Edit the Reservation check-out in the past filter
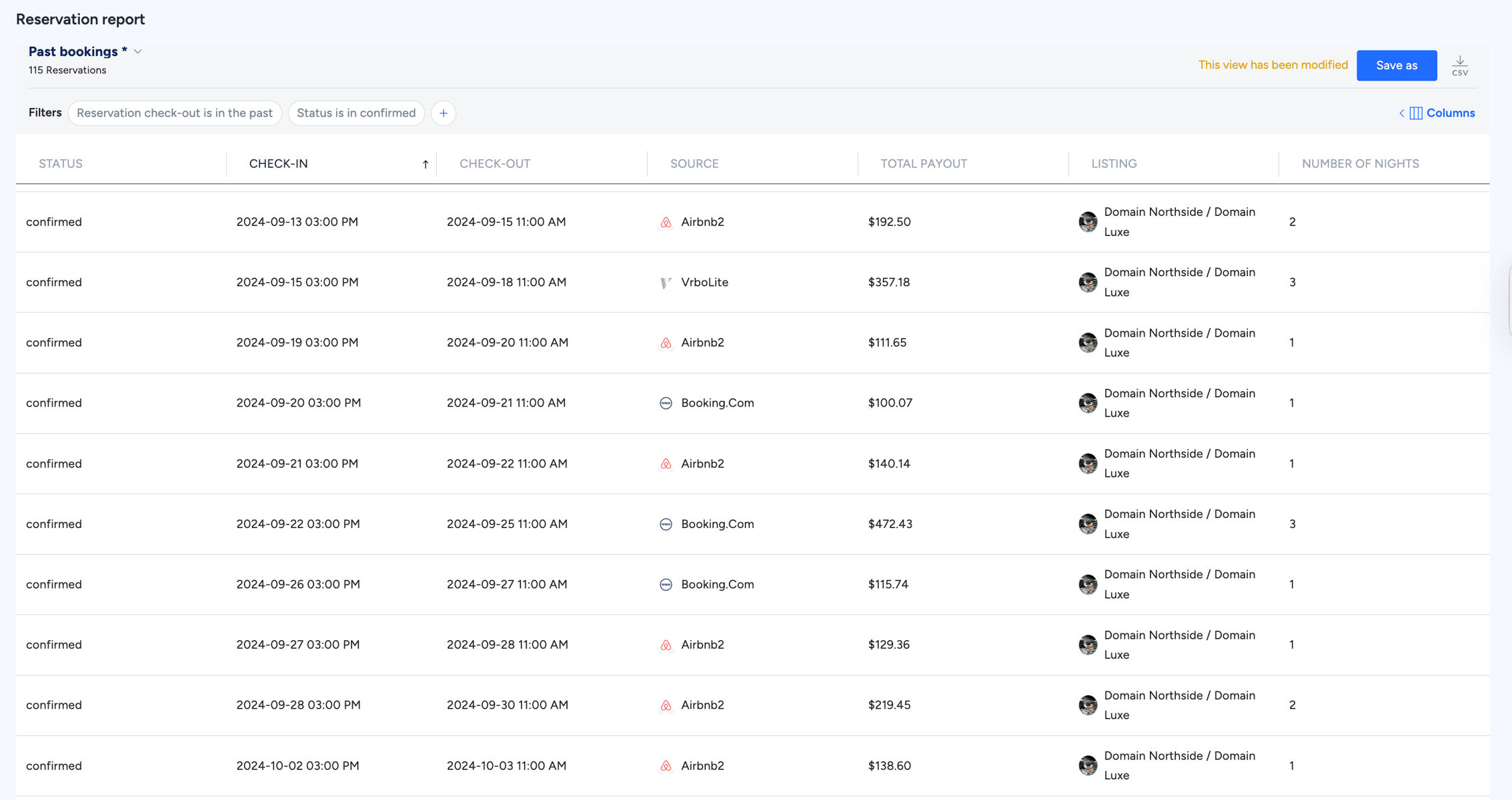1512x800 pixels. pos(175,113)
